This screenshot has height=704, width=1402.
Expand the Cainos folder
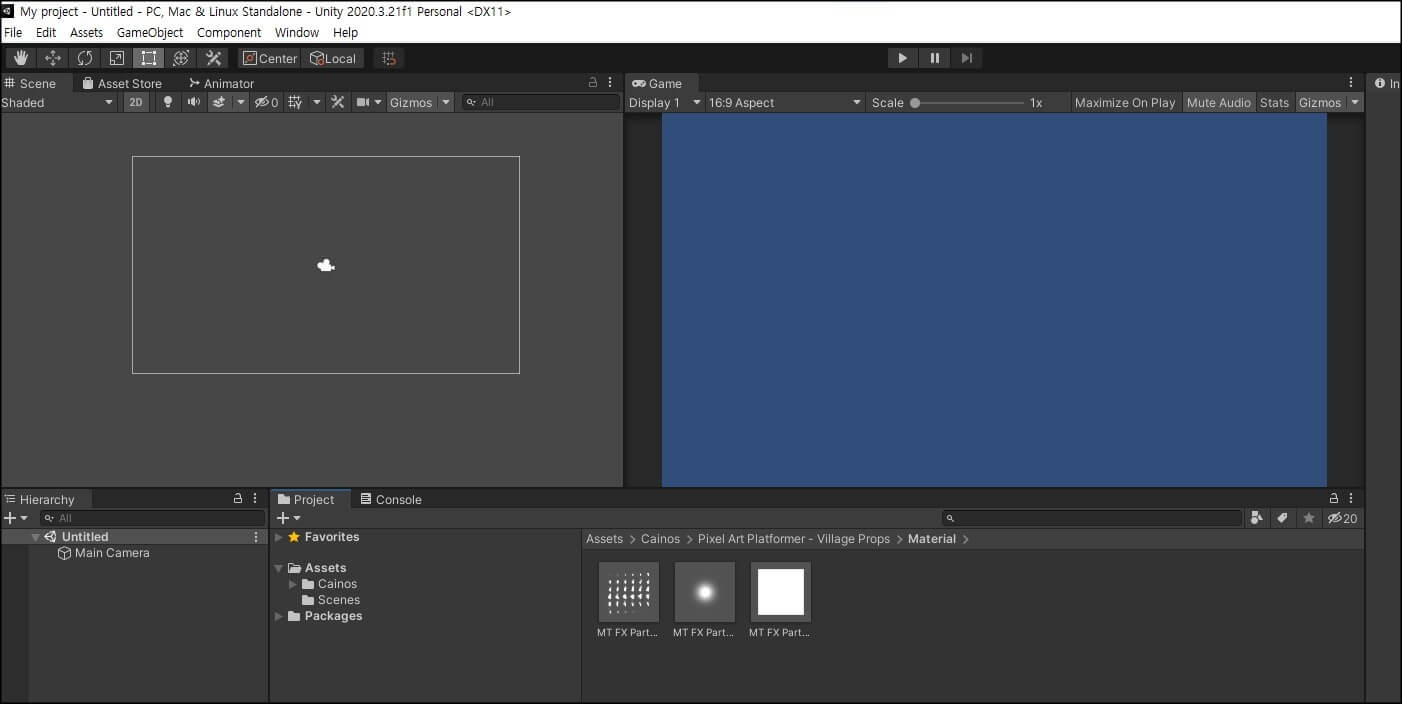[292, 584]
